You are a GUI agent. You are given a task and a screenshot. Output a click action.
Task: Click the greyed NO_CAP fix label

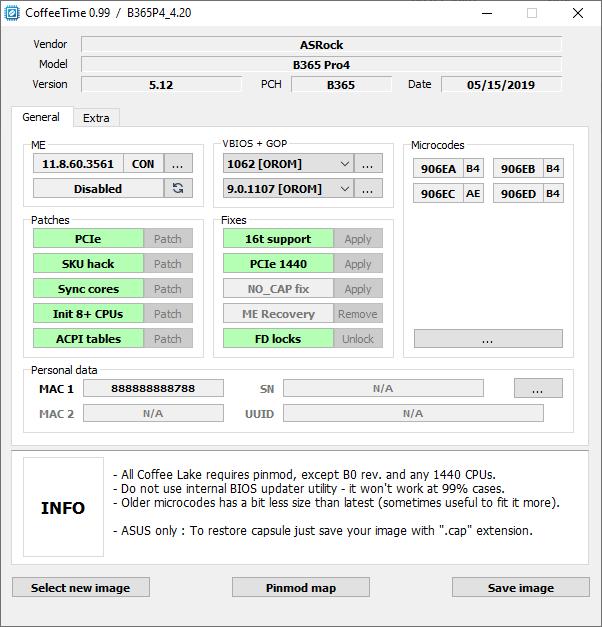click(278, 289)
